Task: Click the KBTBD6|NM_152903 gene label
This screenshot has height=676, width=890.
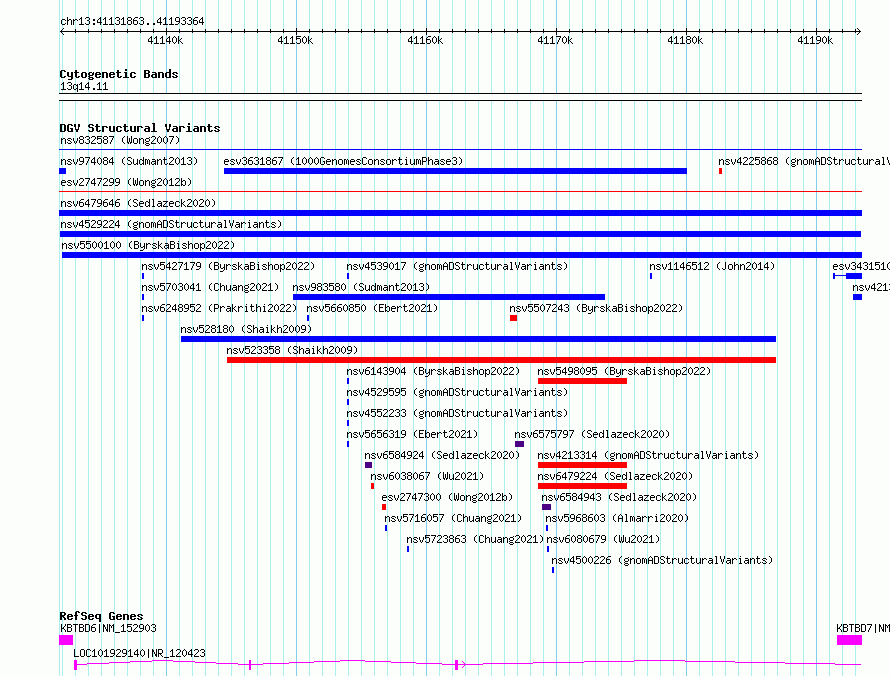Action: (108, 628)
